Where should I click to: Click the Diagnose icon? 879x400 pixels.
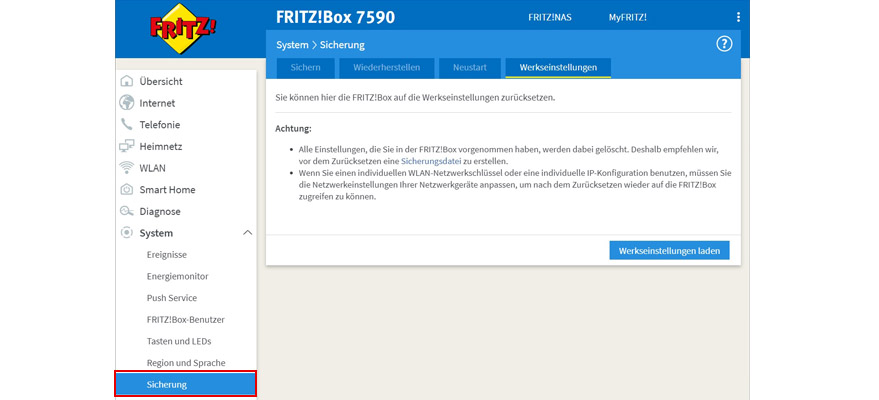127,211
